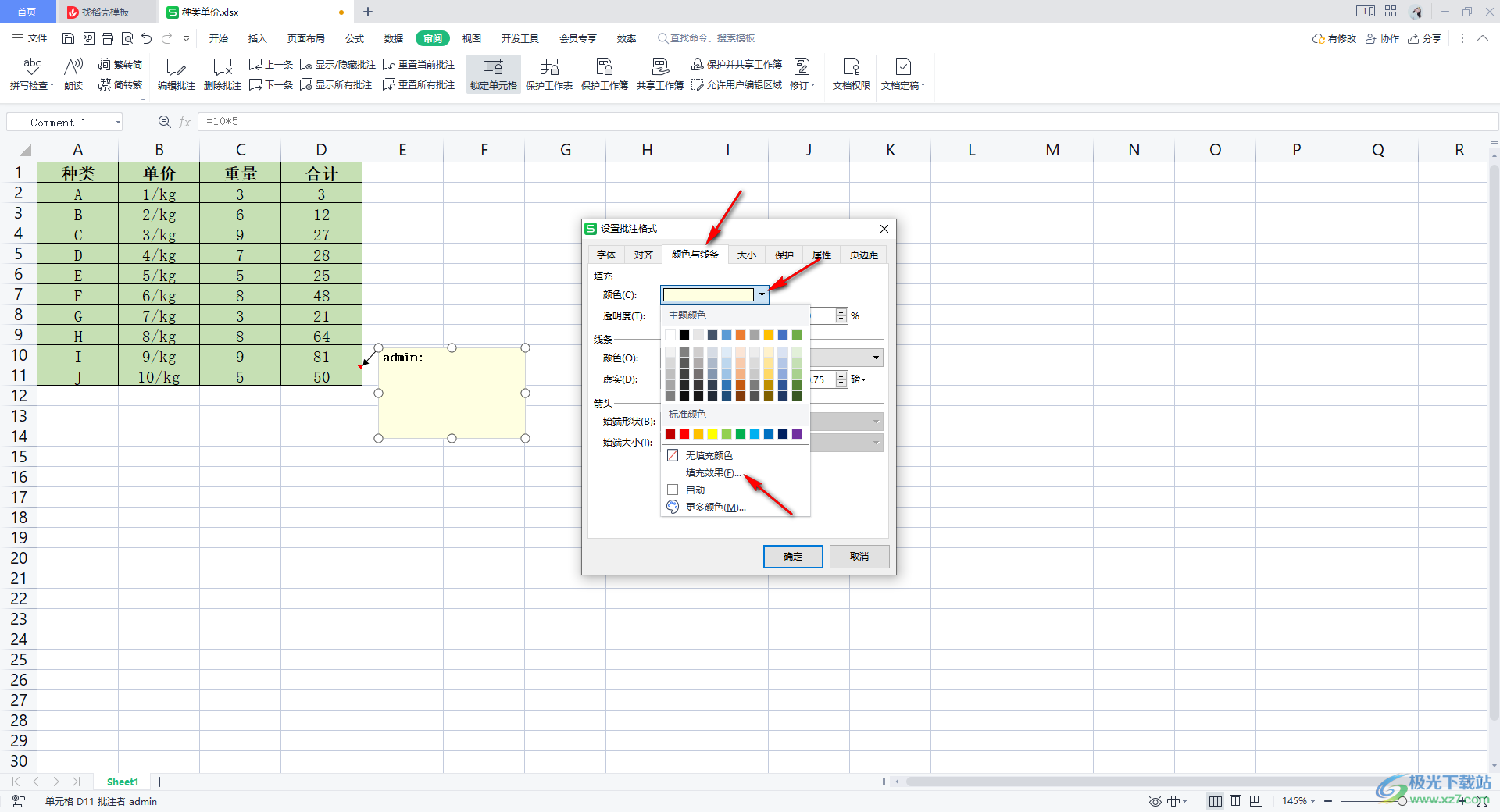Check the Automatic (自动) color checkbox
Screen dimensions: 1500x812
[673, 490]
